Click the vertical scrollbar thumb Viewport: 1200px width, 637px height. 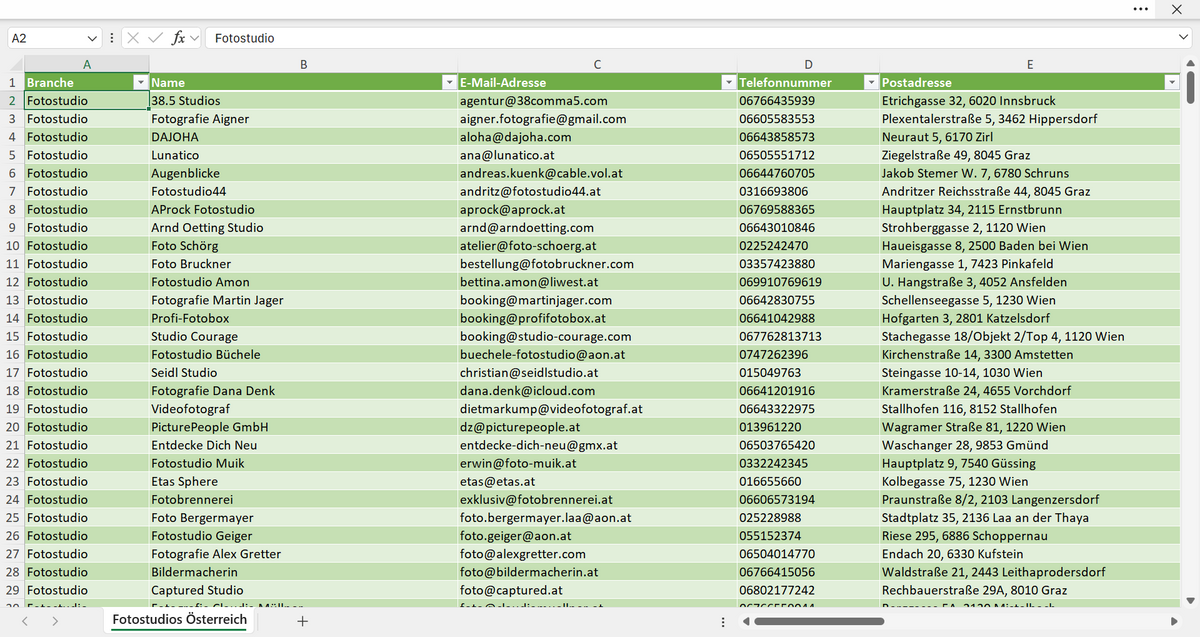point(1190,86)
